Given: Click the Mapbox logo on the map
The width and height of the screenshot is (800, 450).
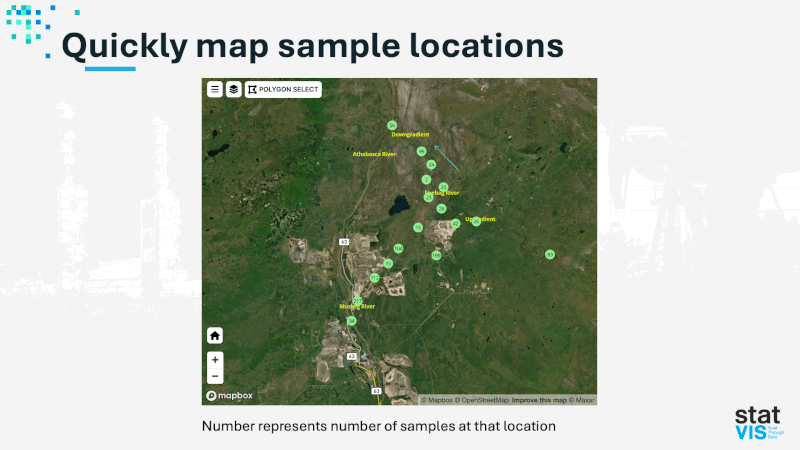Looking at the screenshot, I should pyautogui.click(x=230, y=395).
